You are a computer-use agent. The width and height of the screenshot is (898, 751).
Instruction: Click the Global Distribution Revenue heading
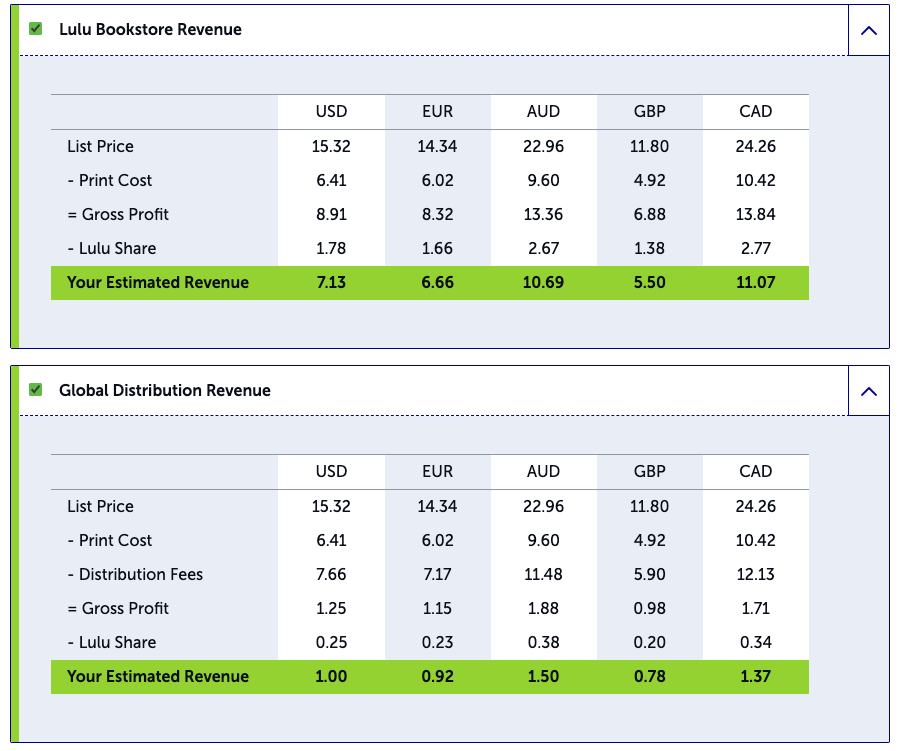pos(165,390)
